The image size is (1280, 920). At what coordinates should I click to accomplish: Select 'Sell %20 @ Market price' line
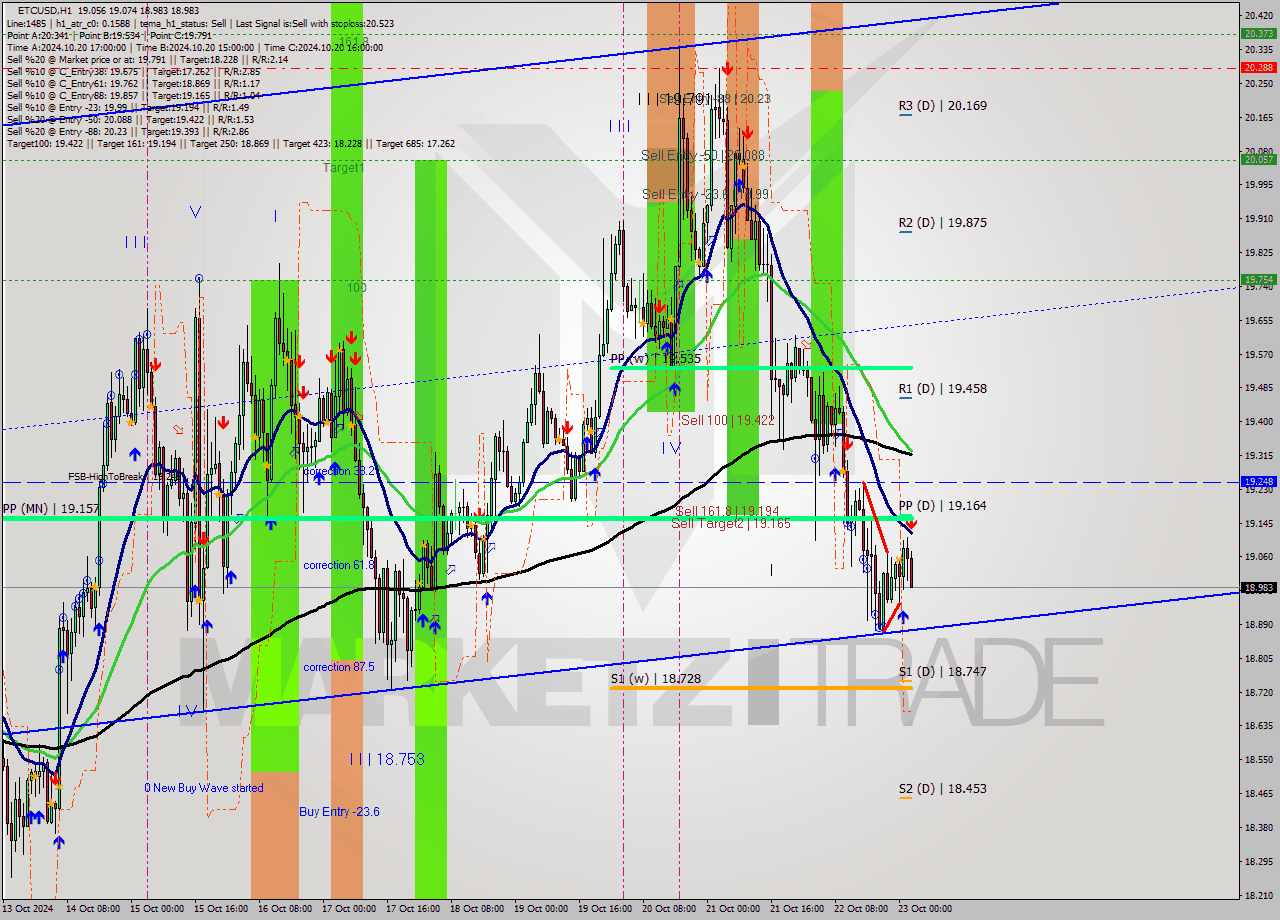147,59
